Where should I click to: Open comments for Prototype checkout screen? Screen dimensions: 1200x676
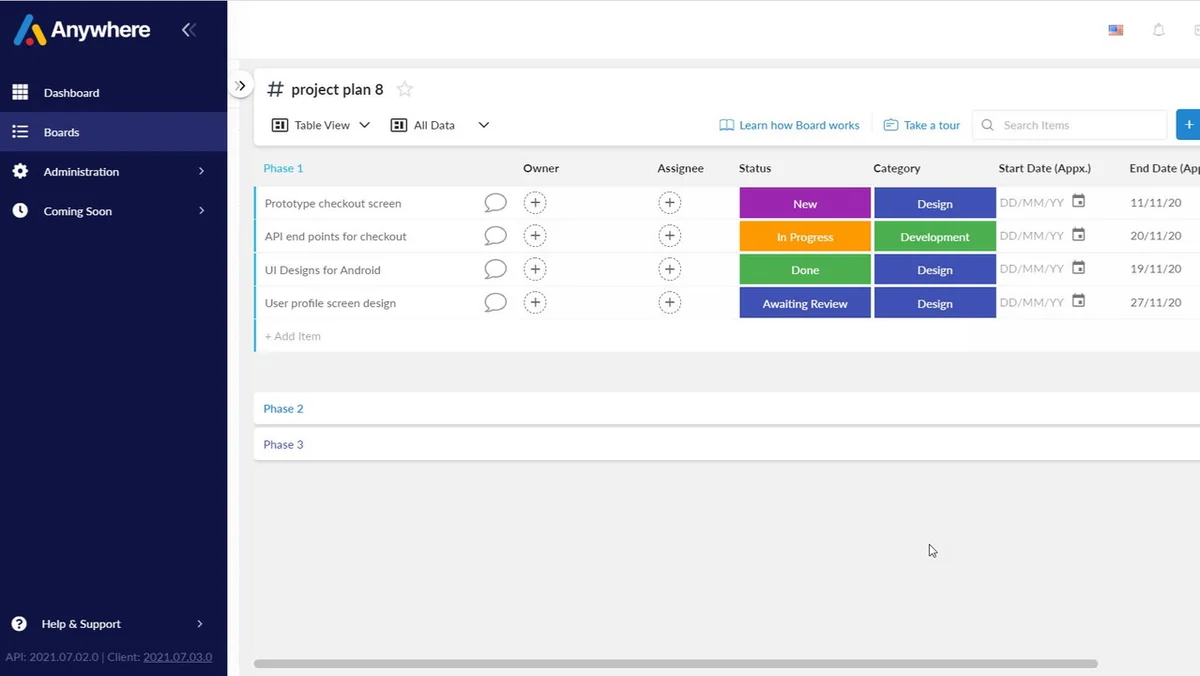click(x=495, y=203)
